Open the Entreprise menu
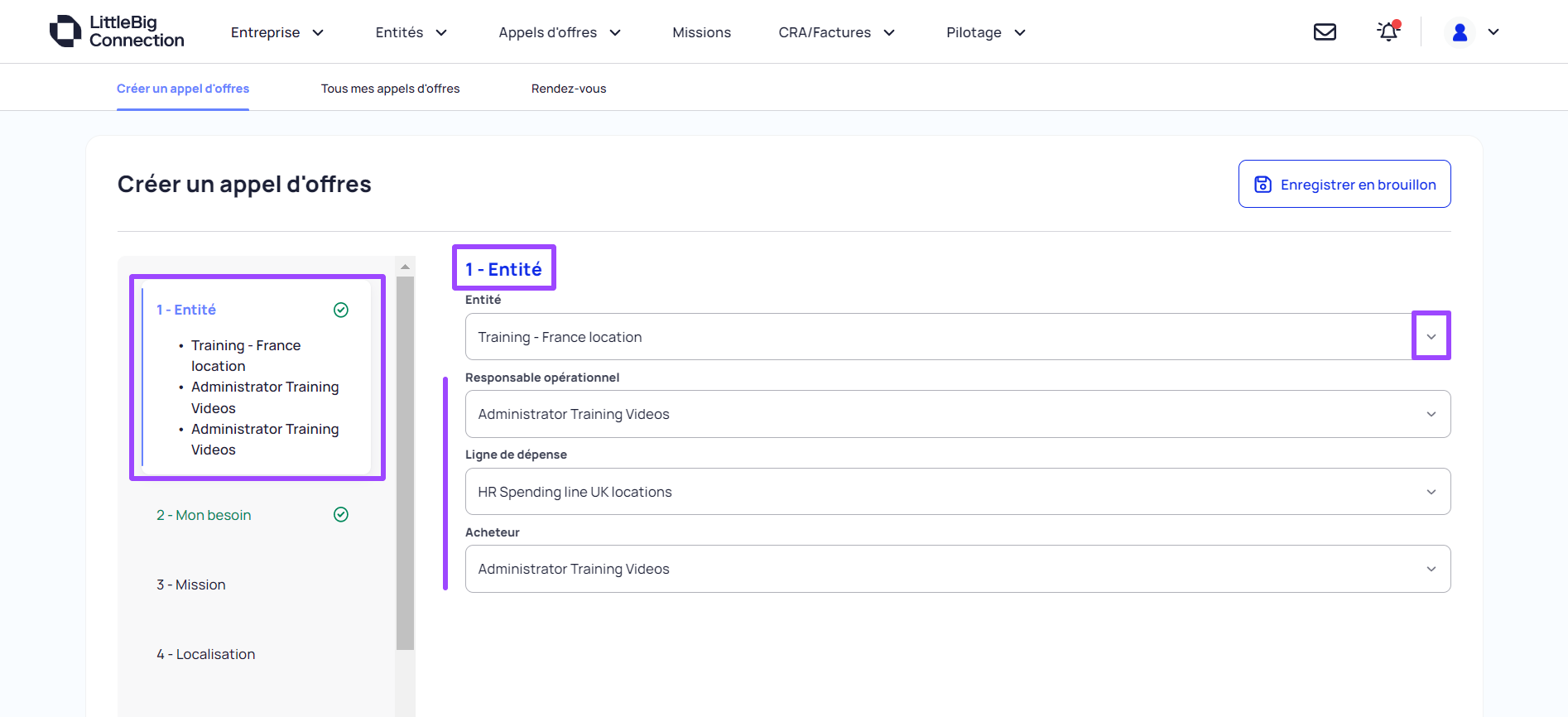 point(277,32)
